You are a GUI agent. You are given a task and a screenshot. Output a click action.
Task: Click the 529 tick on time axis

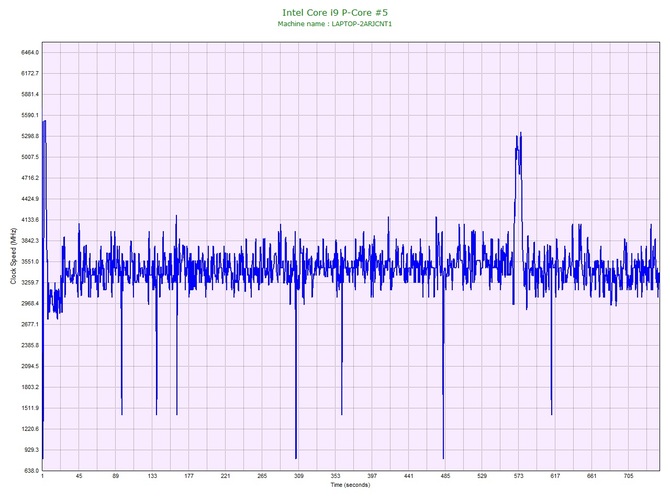click(x=482, y=476)
